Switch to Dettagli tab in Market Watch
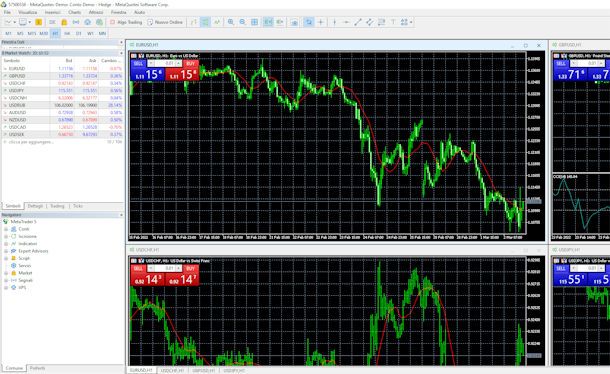This screenshot has width=610, height=374. point(35,206)
